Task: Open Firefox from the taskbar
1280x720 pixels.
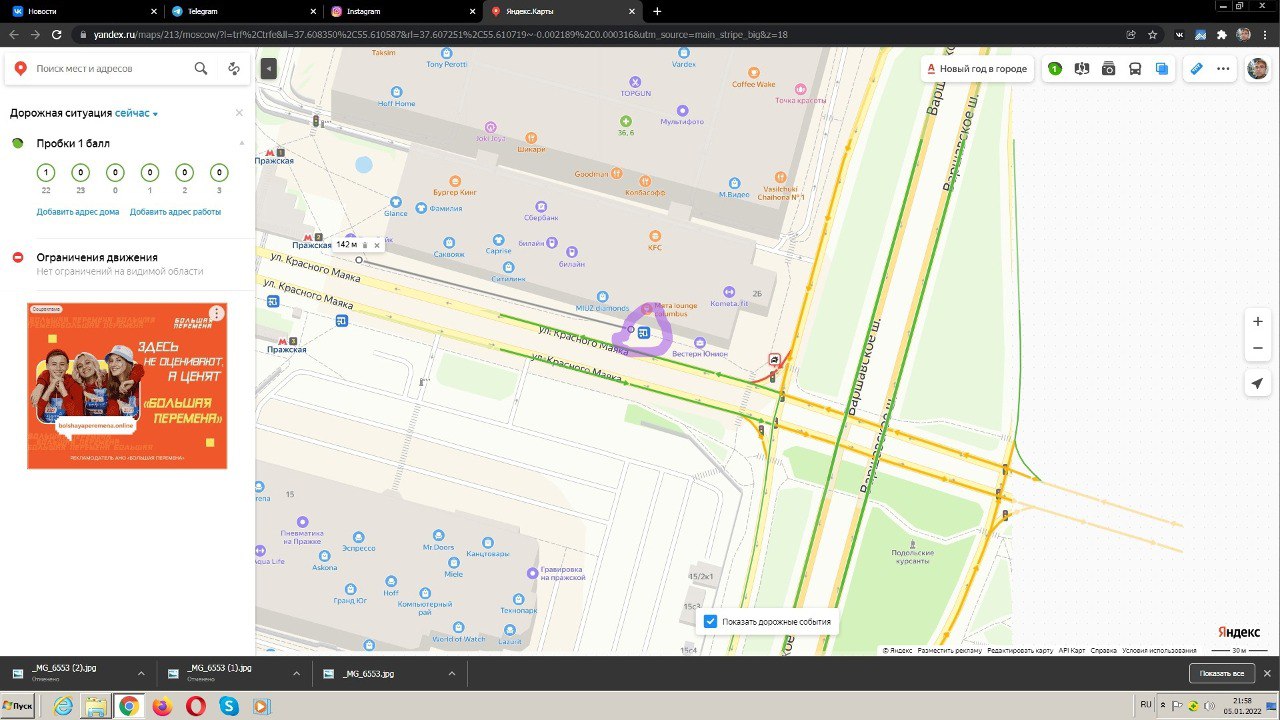Action: (x=162, y=706)
